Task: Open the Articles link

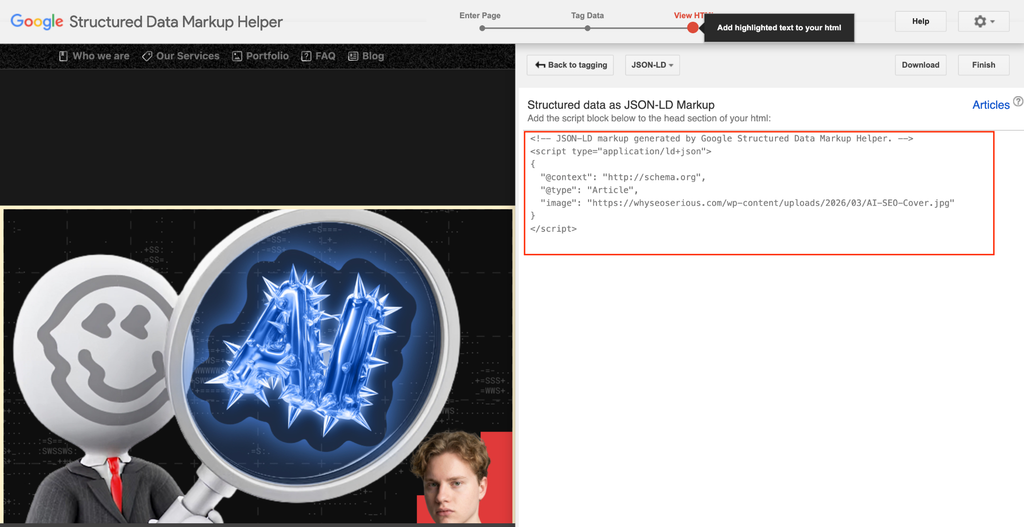Action: click(x=991, y=104)
